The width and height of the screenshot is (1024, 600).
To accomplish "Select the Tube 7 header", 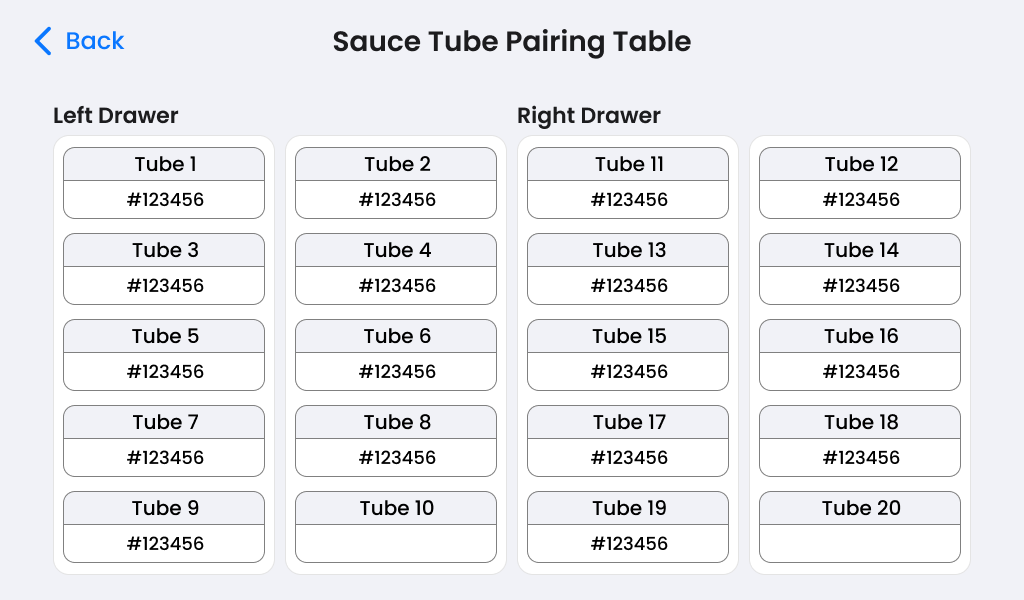I will click(164, 422).
